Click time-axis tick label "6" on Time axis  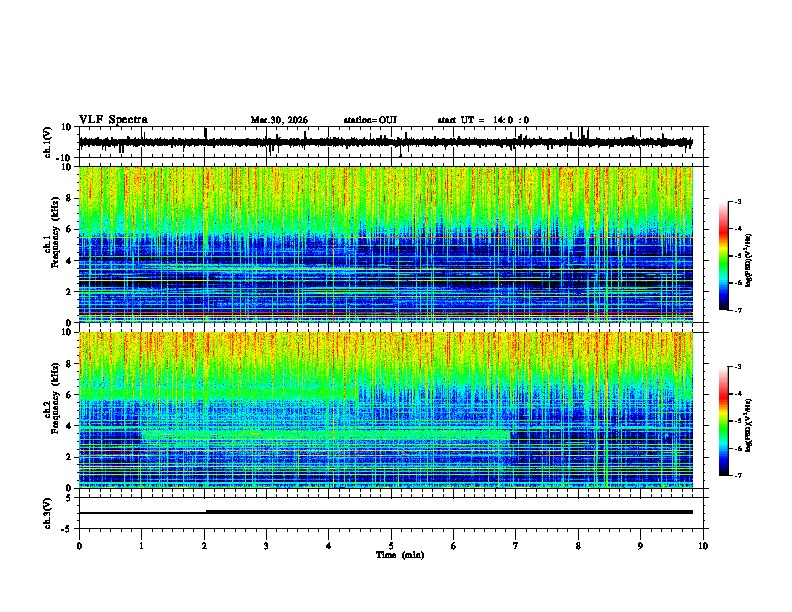tap(454, 546)
